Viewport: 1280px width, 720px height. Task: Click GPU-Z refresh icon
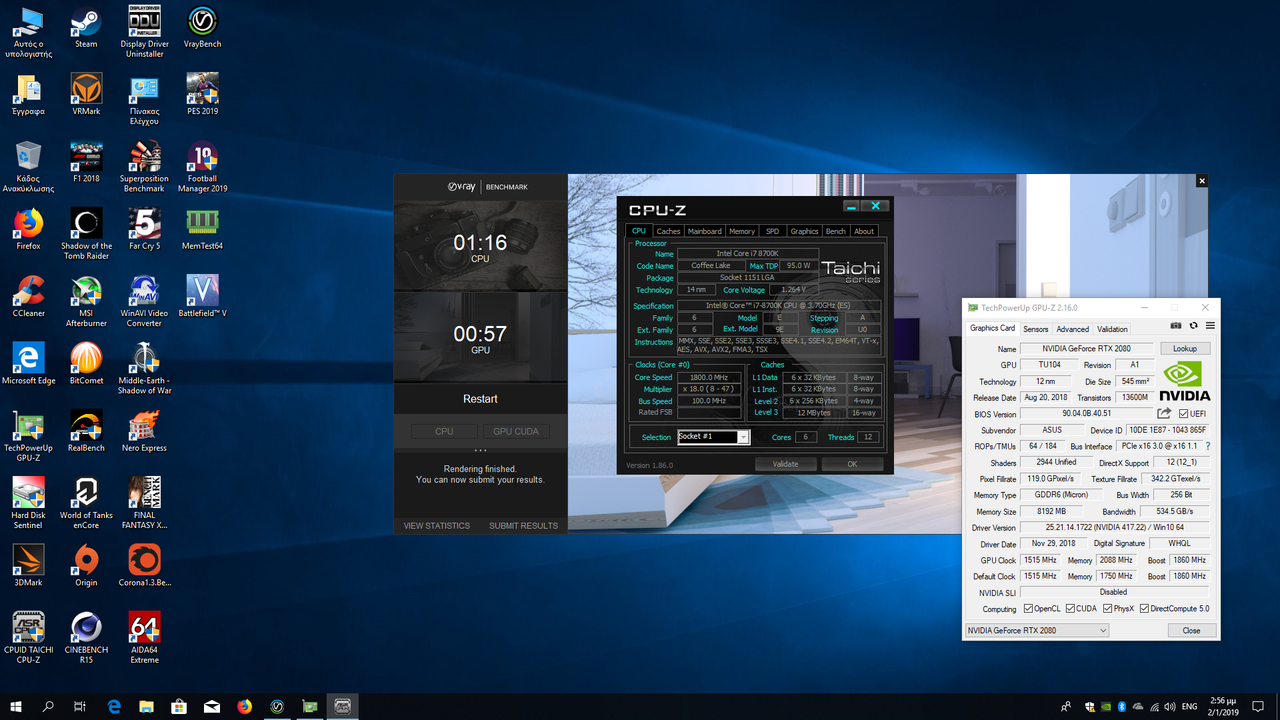1193,326
